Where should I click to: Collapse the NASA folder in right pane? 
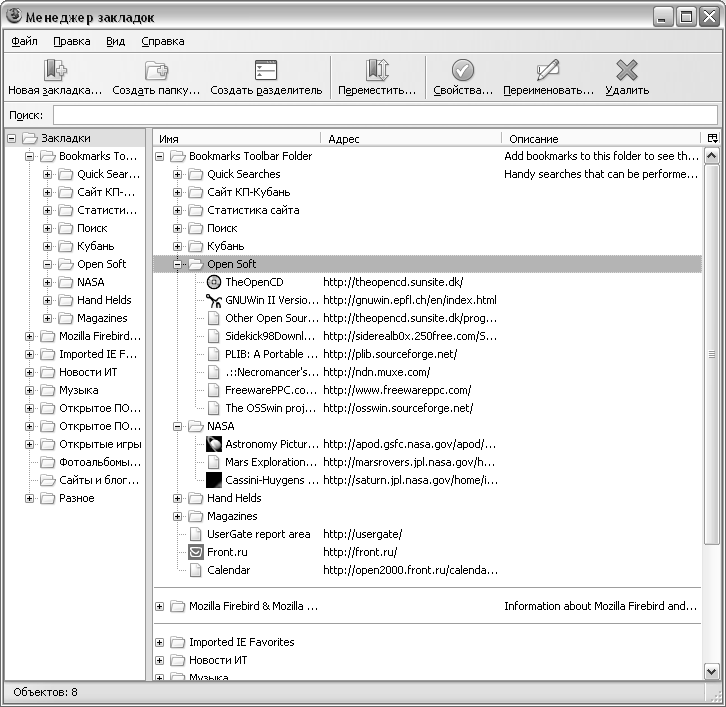(178, 426)
